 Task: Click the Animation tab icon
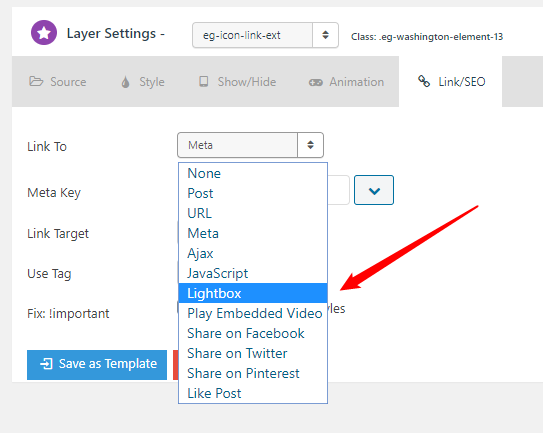[315, 82]
